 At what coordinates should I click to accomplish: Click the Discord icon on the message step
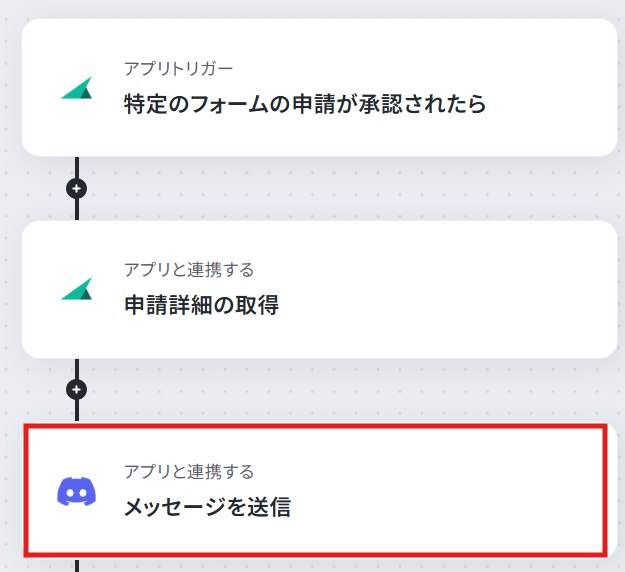pos(77,491)
